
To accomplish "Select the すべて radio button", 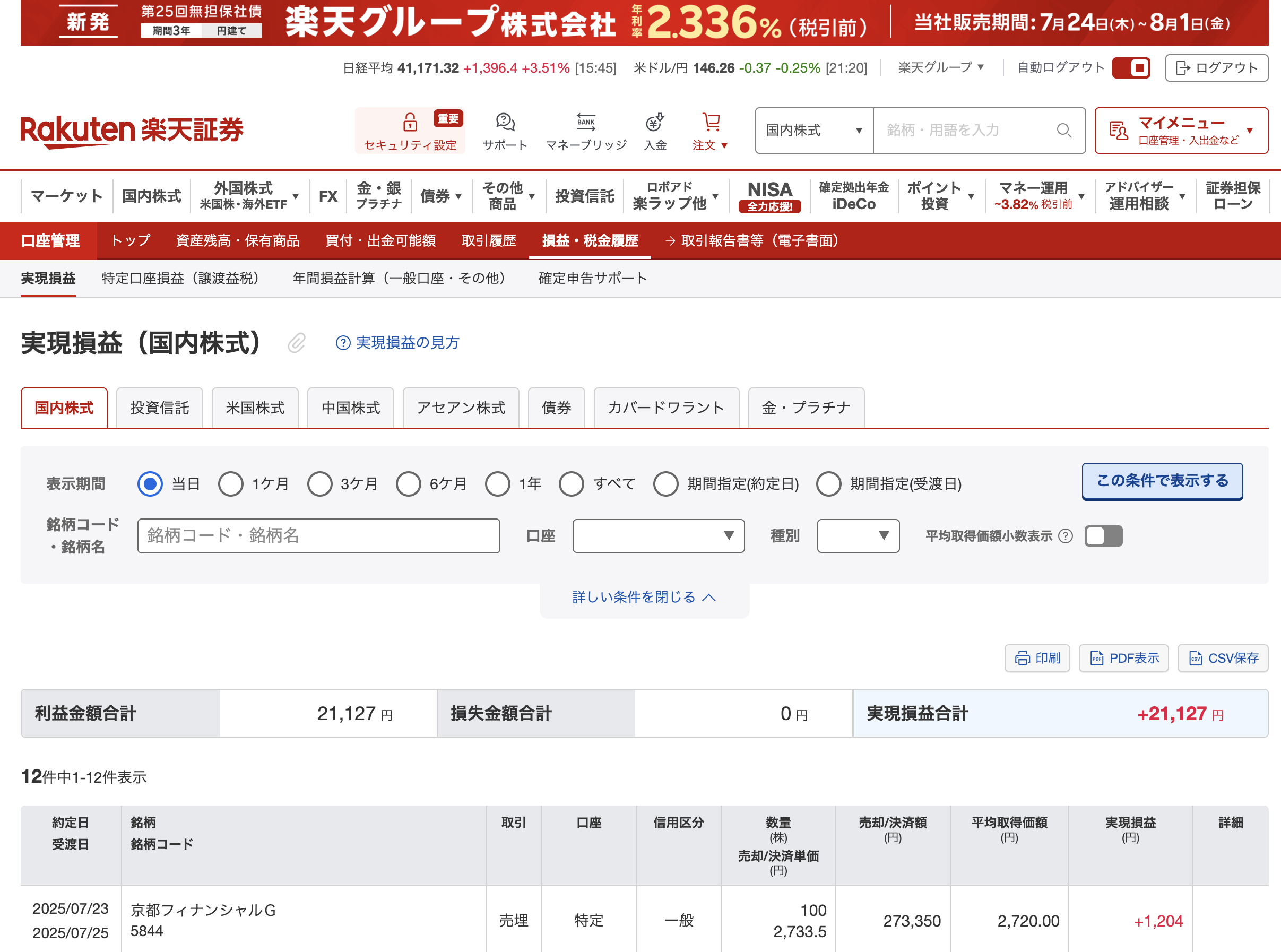I will [572, 484].
